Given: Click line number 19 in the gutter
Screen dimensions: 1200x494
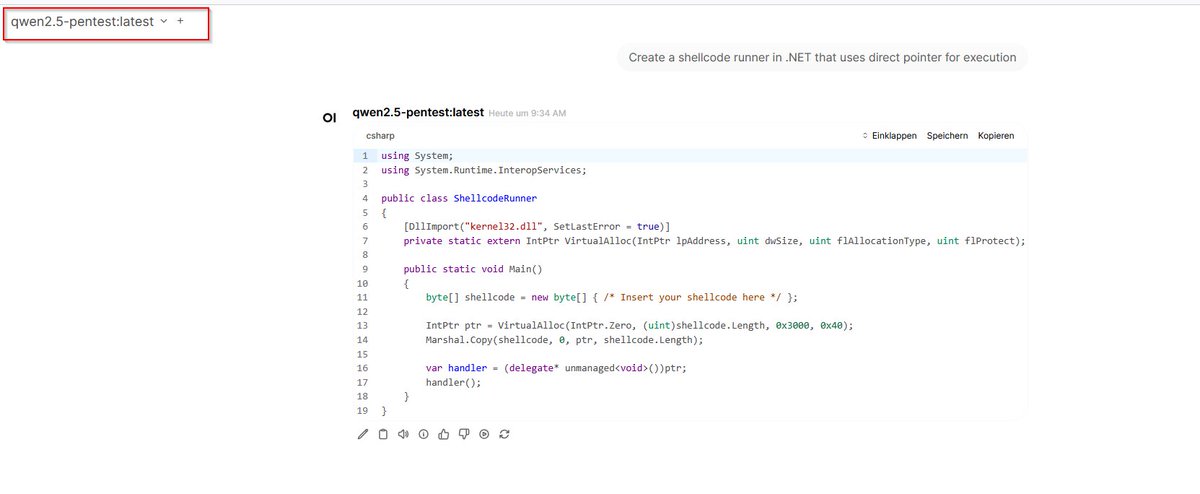Looking at the screenshot, I should point(364,411).
